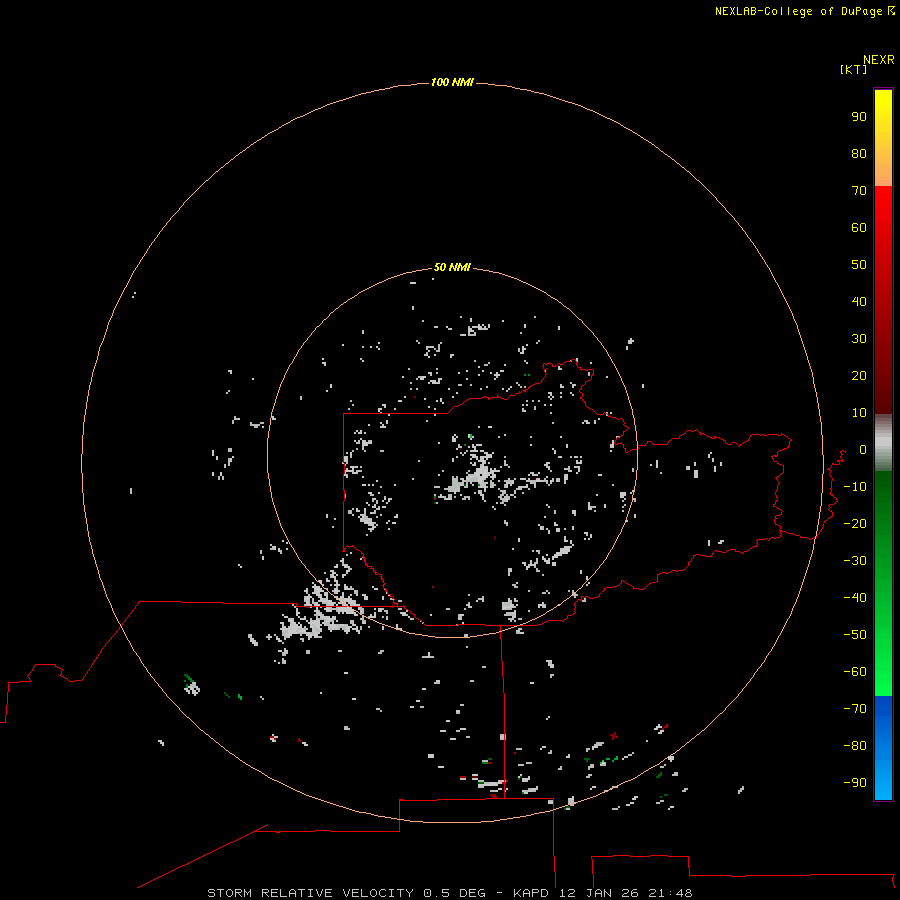The height and width of the screenshot is (900, 900).
Task: Click the 0 label on the velocity scale
Action: [863, 449]
